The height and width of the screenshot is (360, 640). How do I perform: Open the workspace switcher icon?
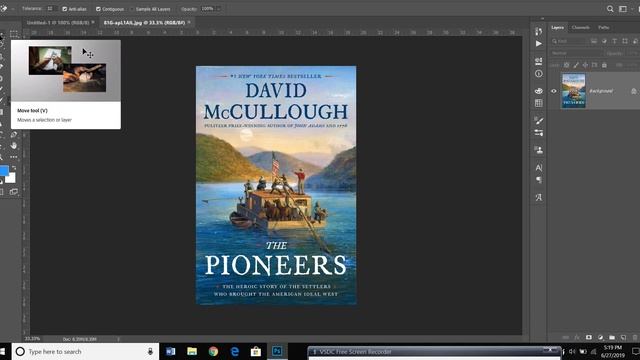click(x=623, y=9)
